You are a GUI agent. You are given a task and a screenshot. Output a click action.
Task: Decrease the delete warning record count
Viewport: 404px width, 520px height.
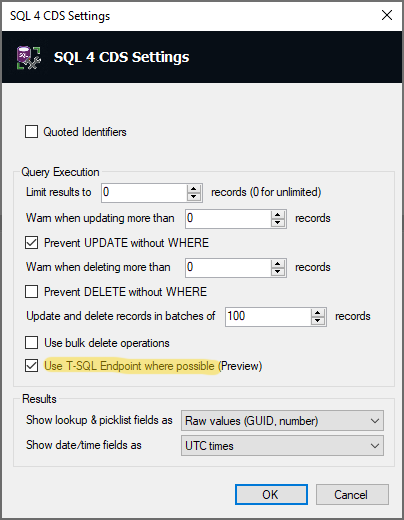click(278, 272)
